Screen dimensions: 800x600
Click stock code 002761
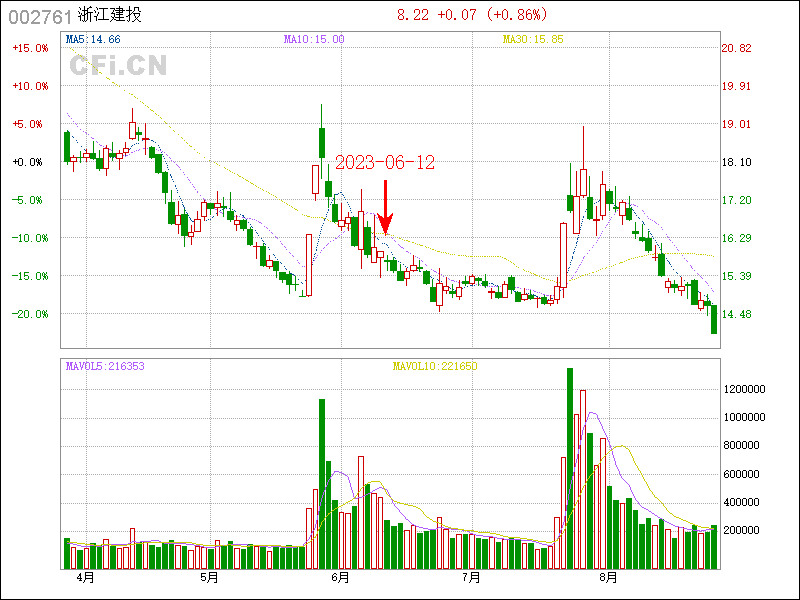[40, 16]
